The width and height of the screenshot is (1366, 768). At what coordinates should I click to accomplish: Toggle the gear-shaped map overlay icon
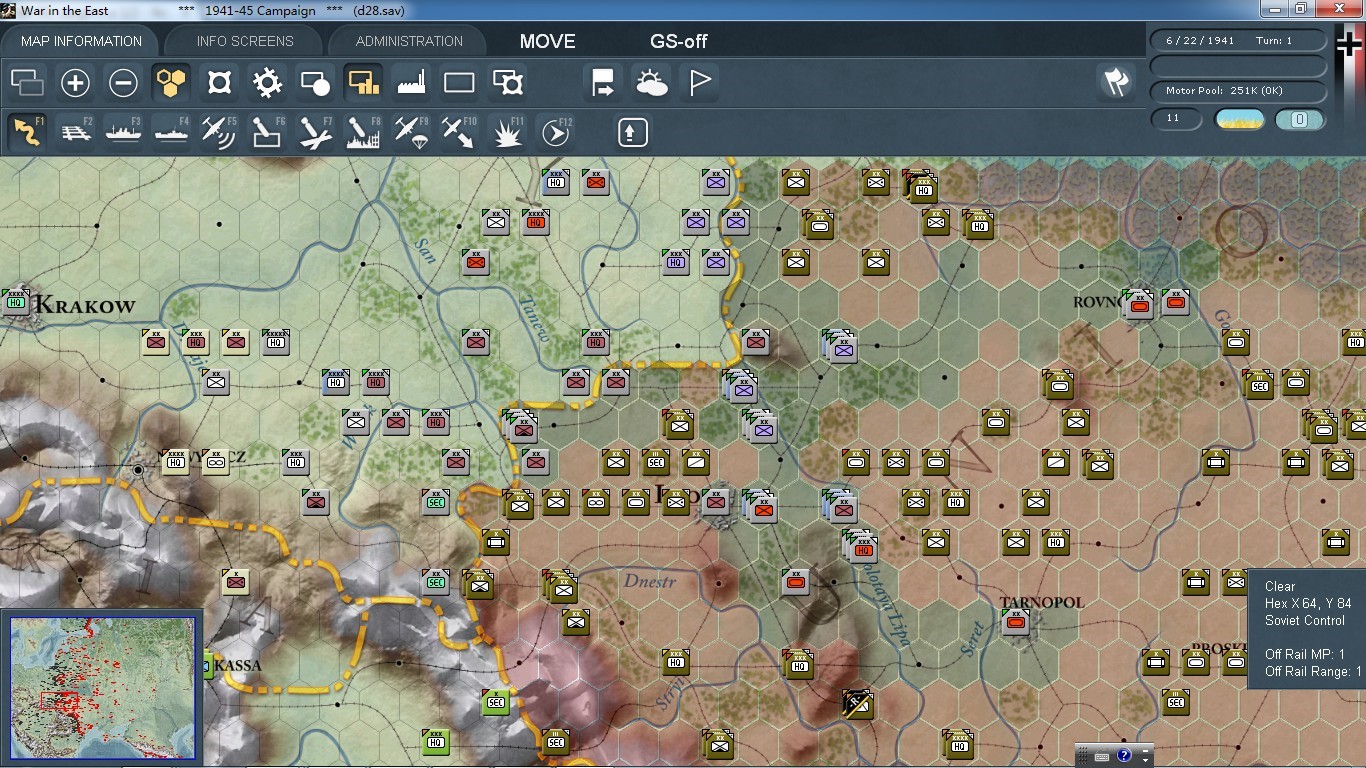(x=267, y=83)
